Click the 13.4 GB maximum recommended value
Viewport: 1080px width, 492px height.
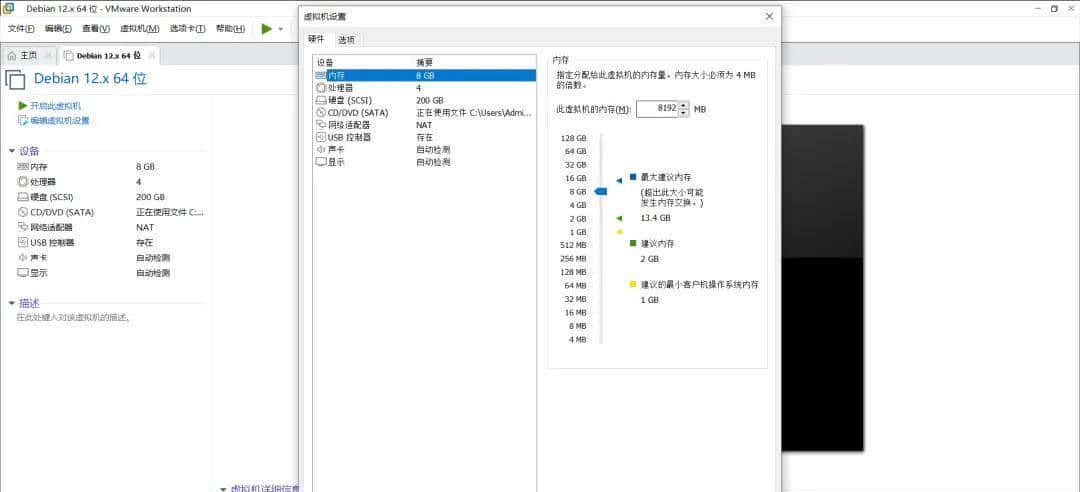[655, 218]
